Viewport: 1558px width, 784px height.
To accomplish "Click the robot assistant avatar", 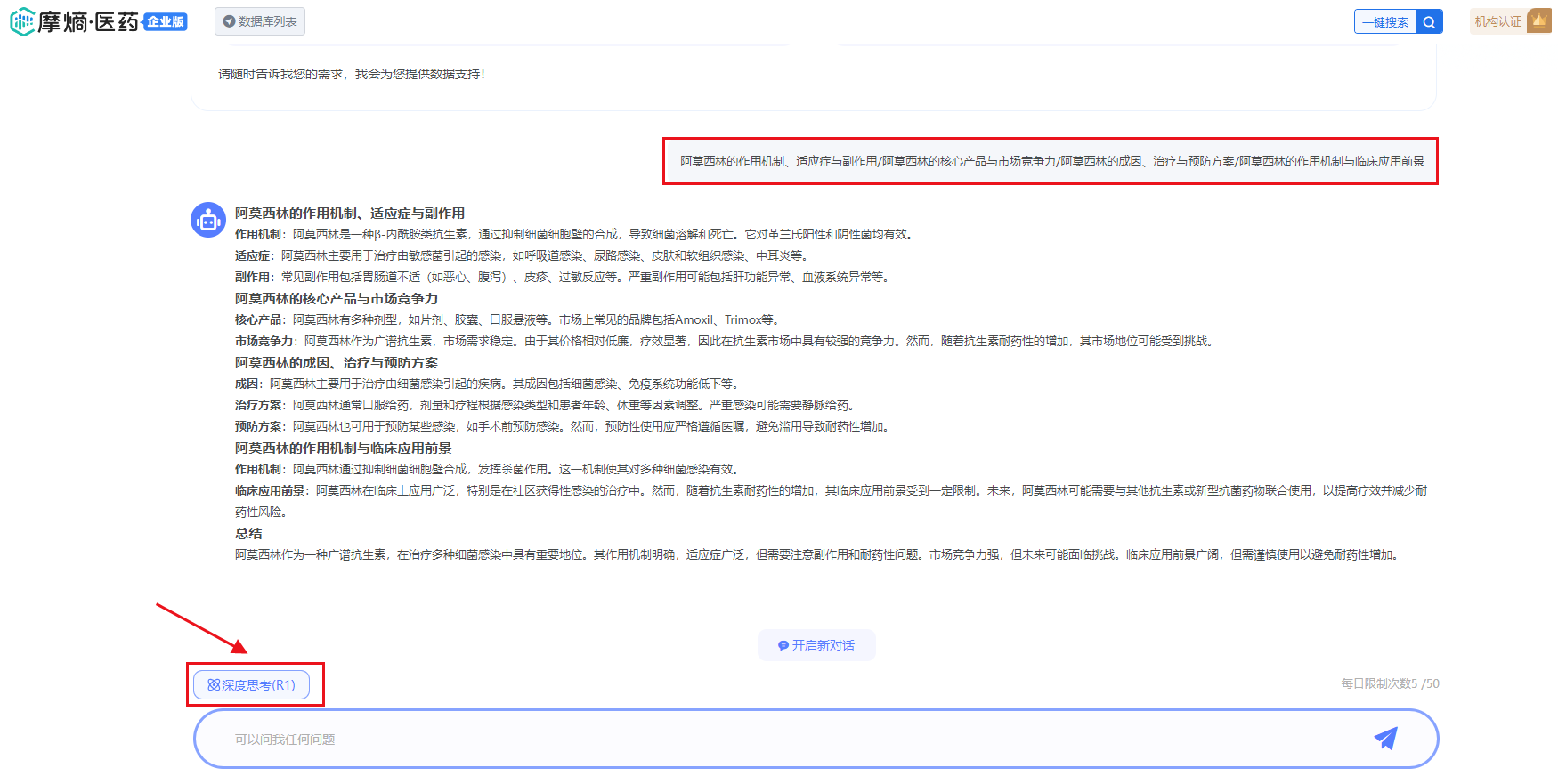I will point(208,220).
